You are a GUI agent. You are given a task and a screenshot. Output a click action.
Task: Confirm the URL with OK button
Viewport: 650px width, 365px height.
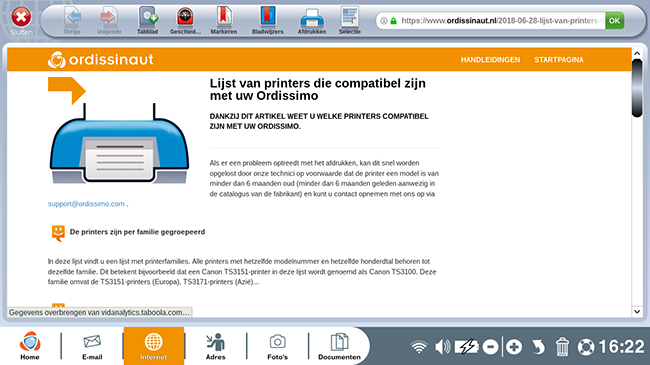click(614, 21)
